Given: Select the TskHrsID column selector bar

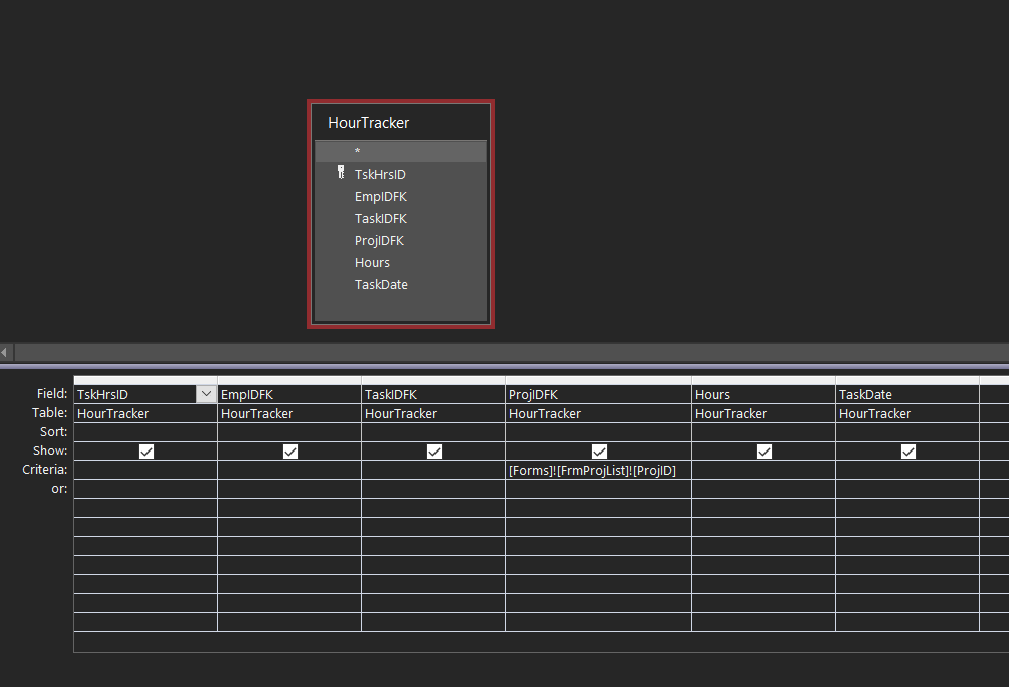Looking at the screenshot, I should tap(145, 380).
